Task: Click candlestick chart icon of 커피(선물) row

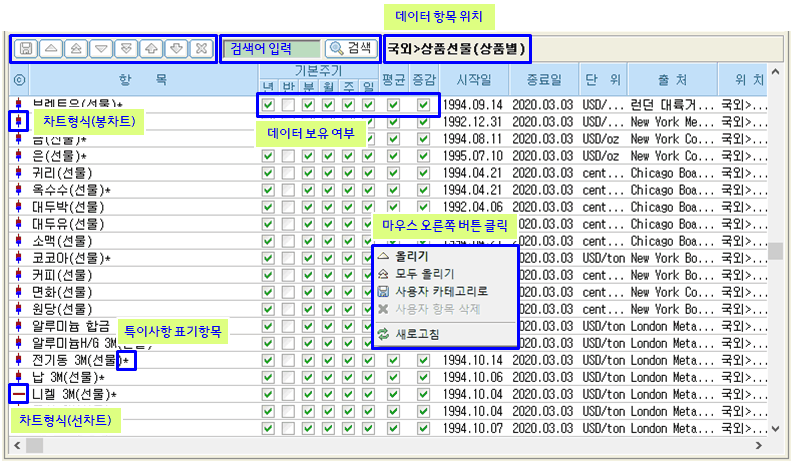Action: point(19,275)
